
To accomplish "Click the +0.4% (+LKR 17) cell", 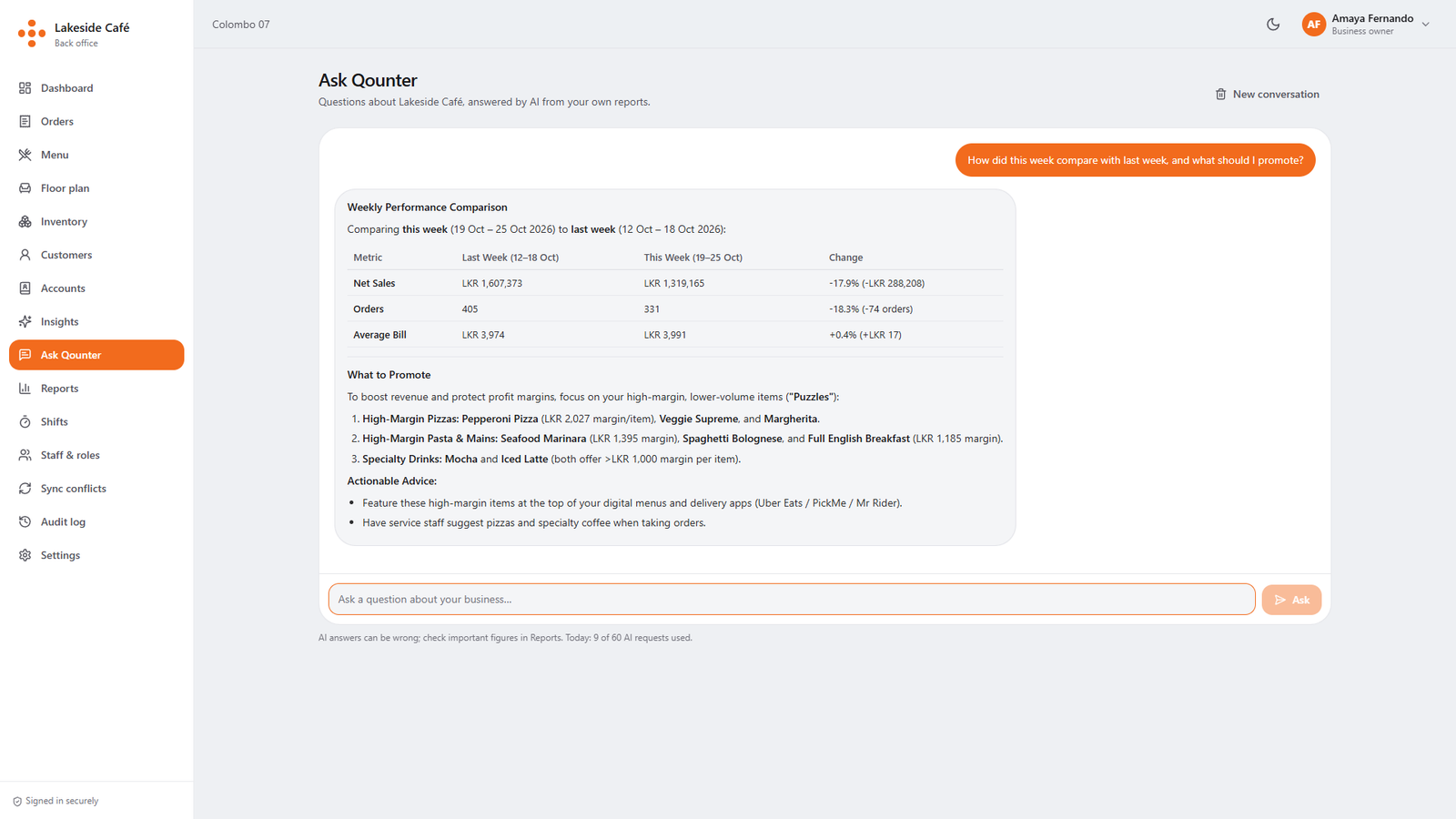I will [865, 335].
